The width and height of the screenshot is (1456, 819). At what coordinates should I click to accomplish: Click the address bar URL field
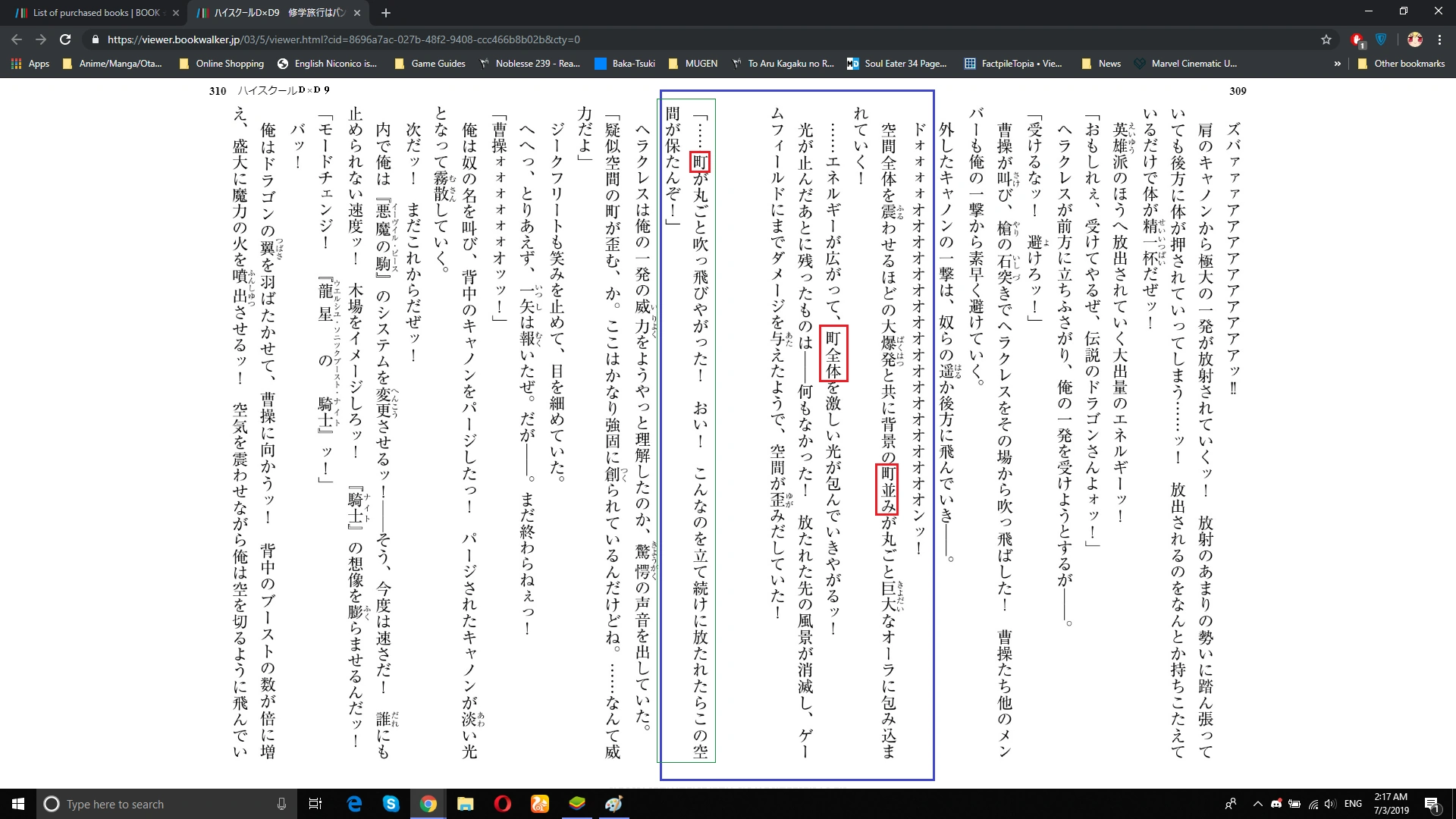(x=344, y=39)
